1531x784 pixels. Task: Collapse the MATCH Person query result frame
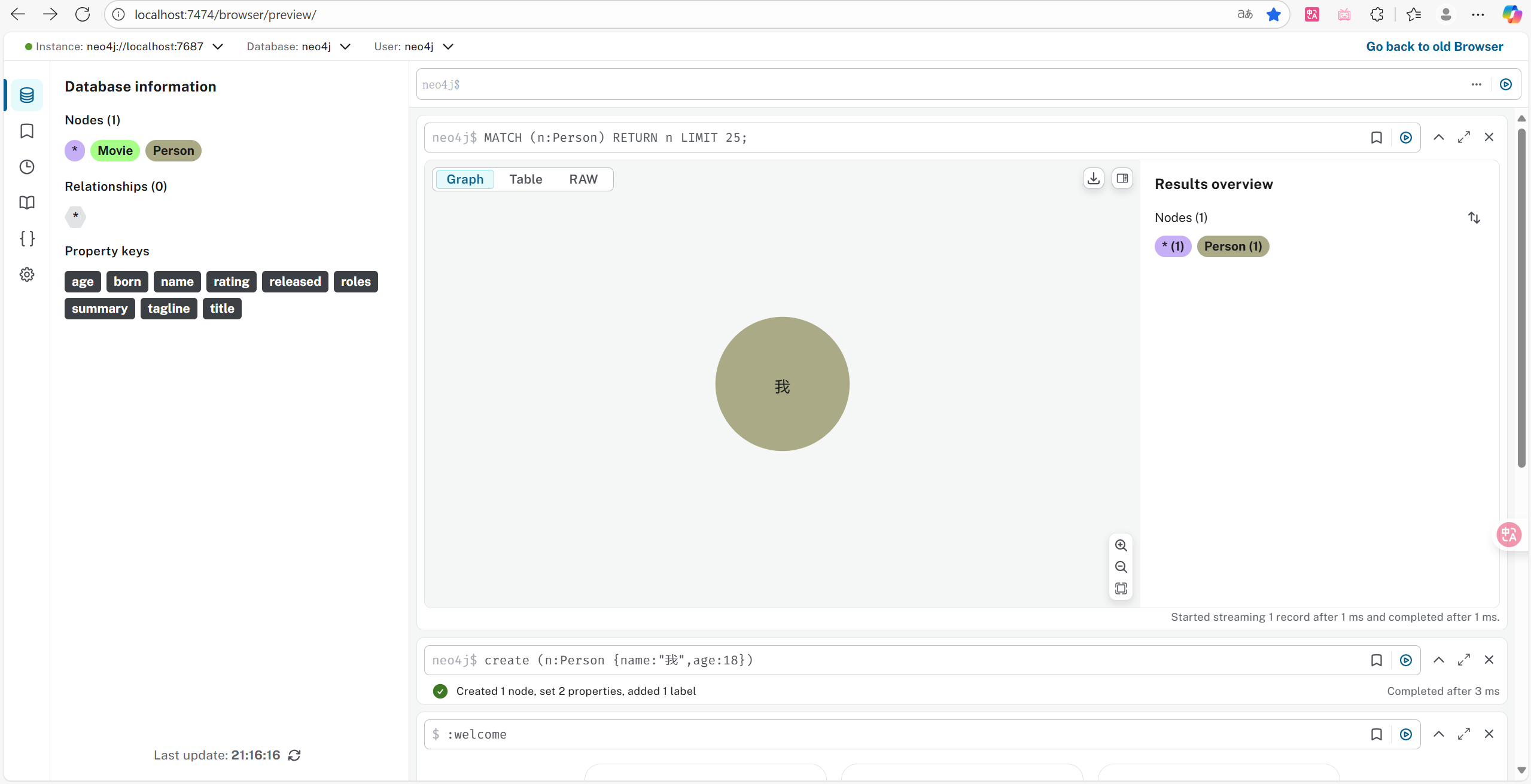[1438, 138]
